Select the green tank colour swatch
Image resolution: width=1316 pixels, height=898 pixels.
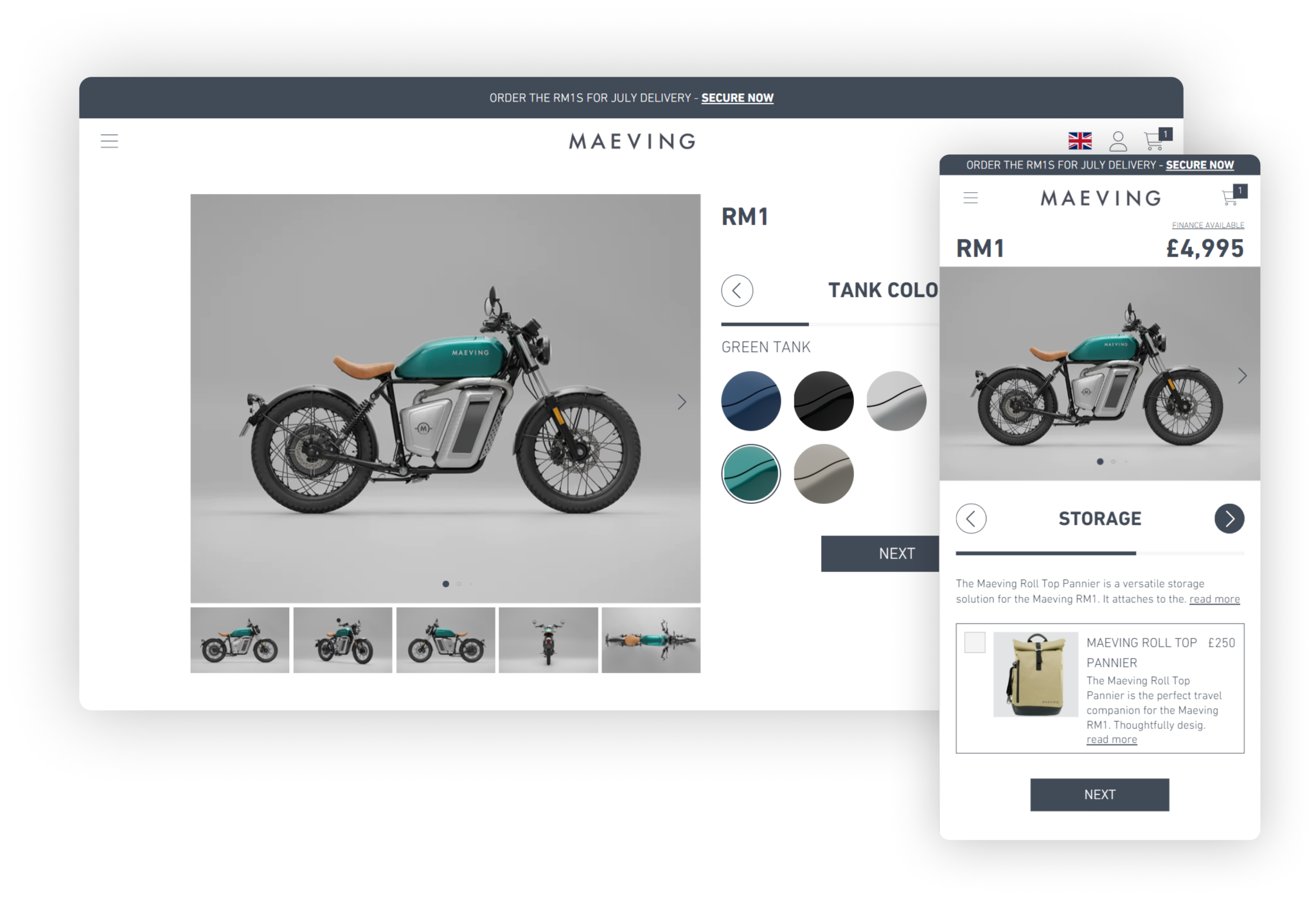[x=751, y=474]
